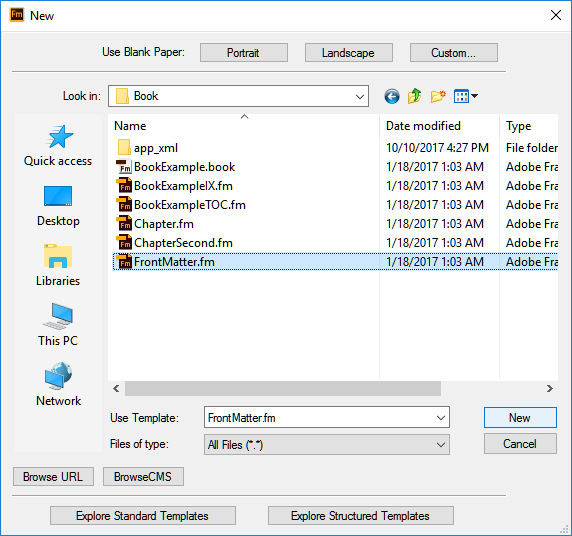572x536 pixels.
Task: Open Quick access in the places bar
Action: coord(58,146)
